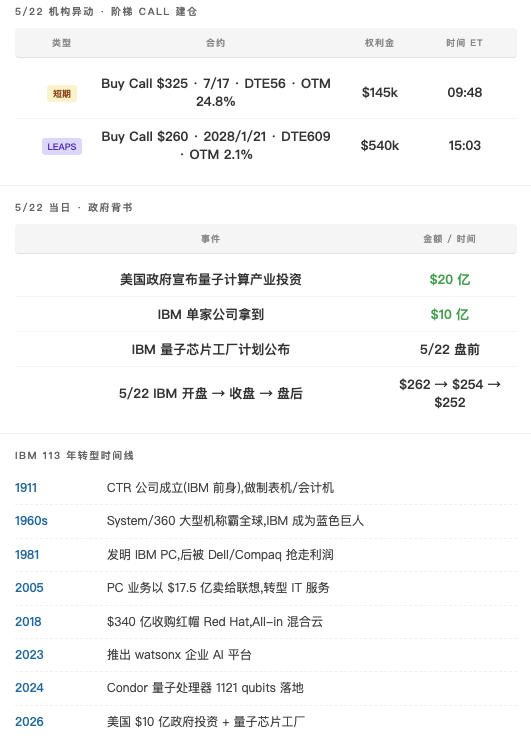
Task: Click the 短期 tag badge
Action: coord(62,93)
